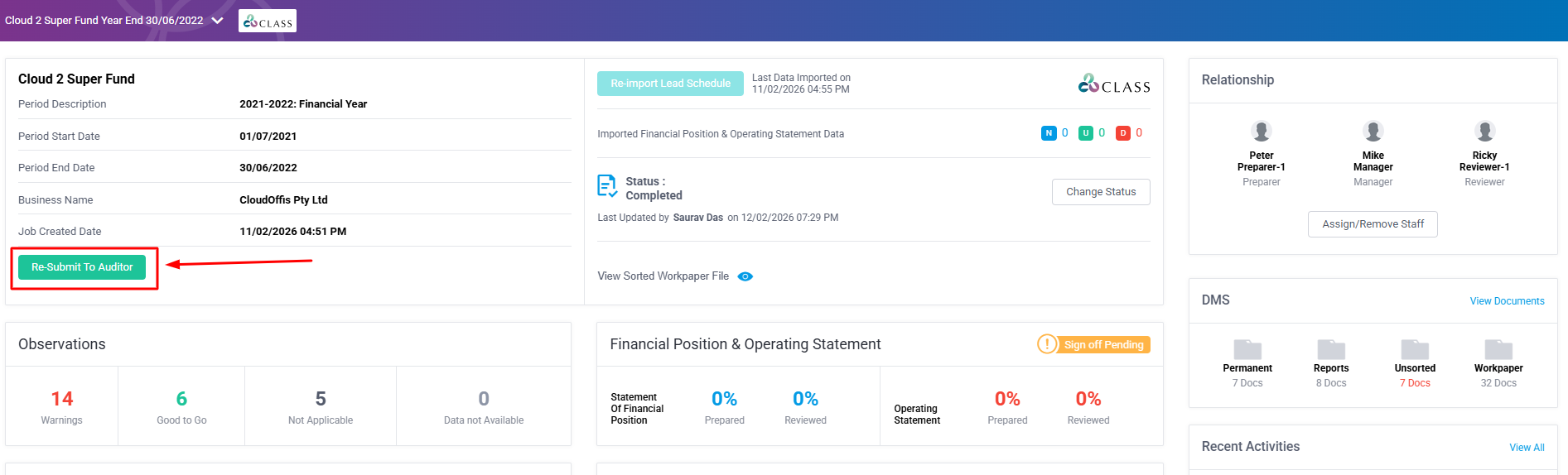Open the Unsorted documents folder
1568x475 pixels.
(x=1414, y=349)
